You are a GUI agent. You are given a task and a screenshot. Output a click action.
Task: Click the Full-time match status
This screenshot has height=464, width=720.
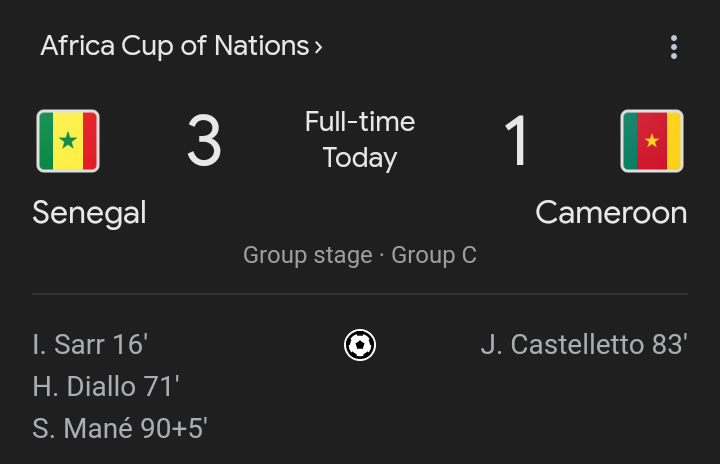coord(360,122)
